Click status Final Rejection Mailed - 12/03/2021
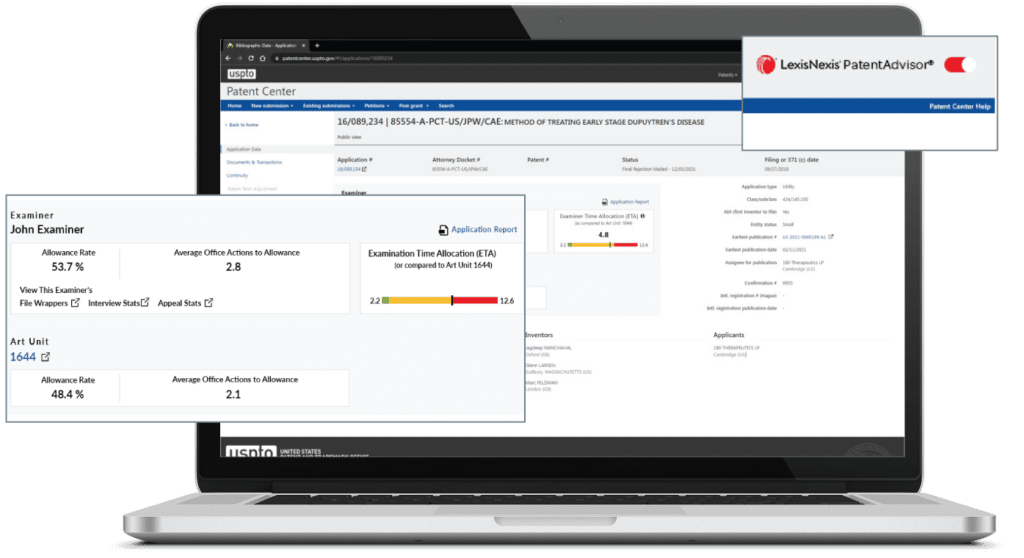 [x=658, y=169]
